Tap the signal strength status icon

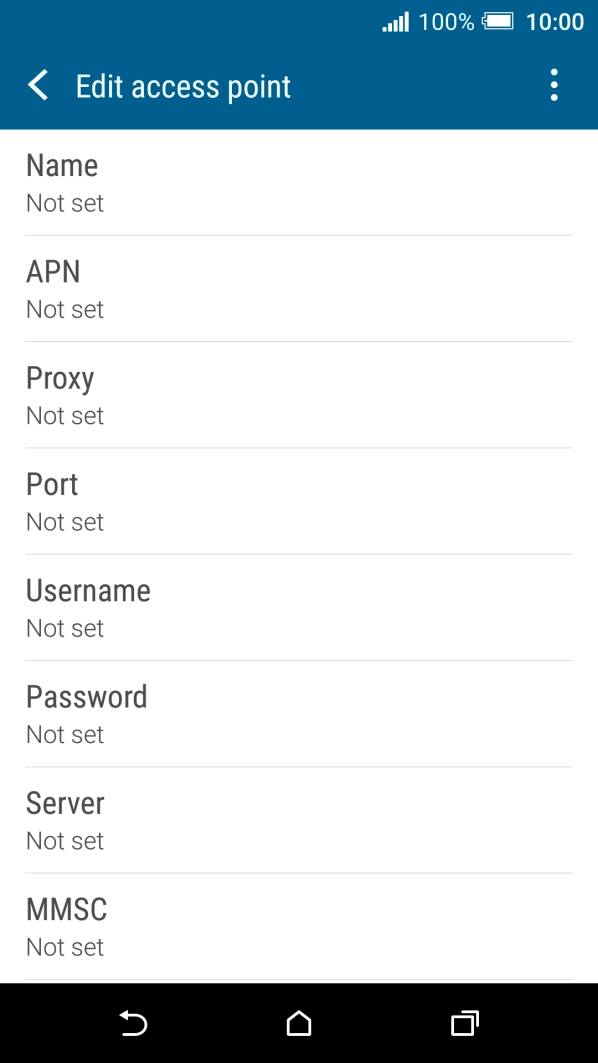[x=395, y=22]
